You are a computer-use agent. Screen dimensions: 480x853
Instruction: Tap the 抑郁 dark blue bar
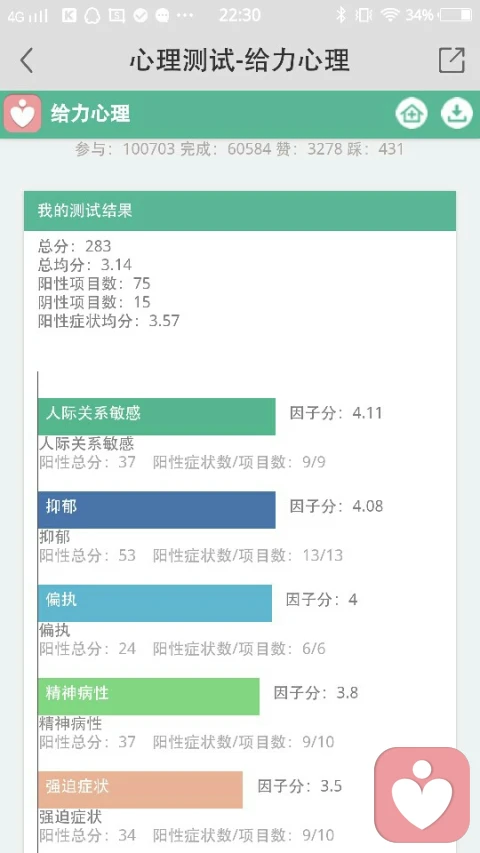point(157,510)
